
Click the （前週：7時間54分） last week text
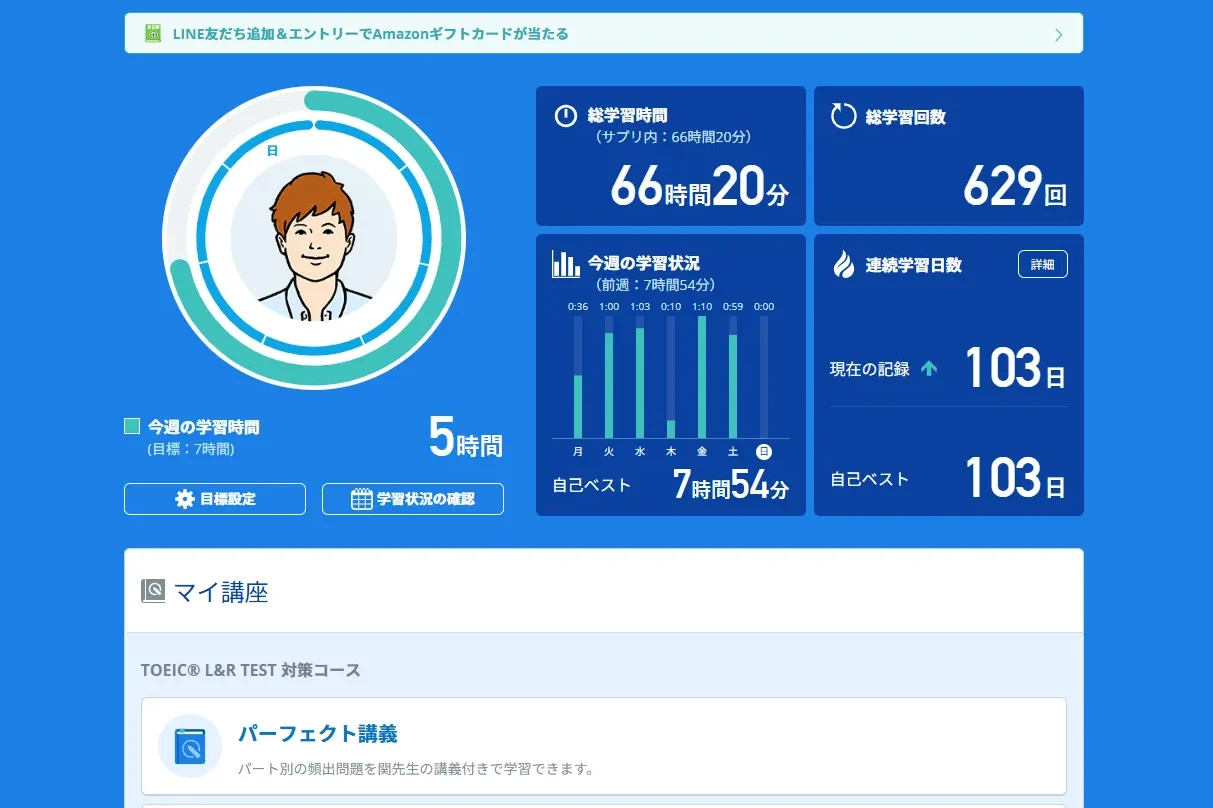(x=655, y=285)
